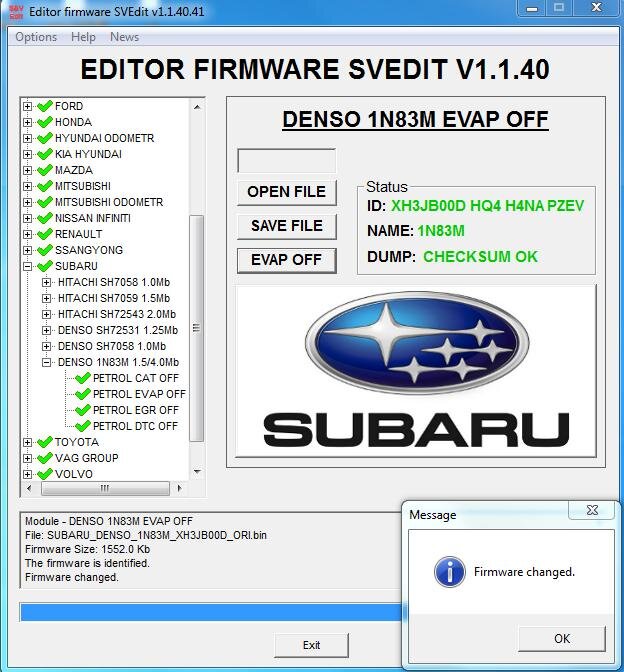Select PETROL EVAP OFF tree item
Screen dimensions: 624x672
139,394
